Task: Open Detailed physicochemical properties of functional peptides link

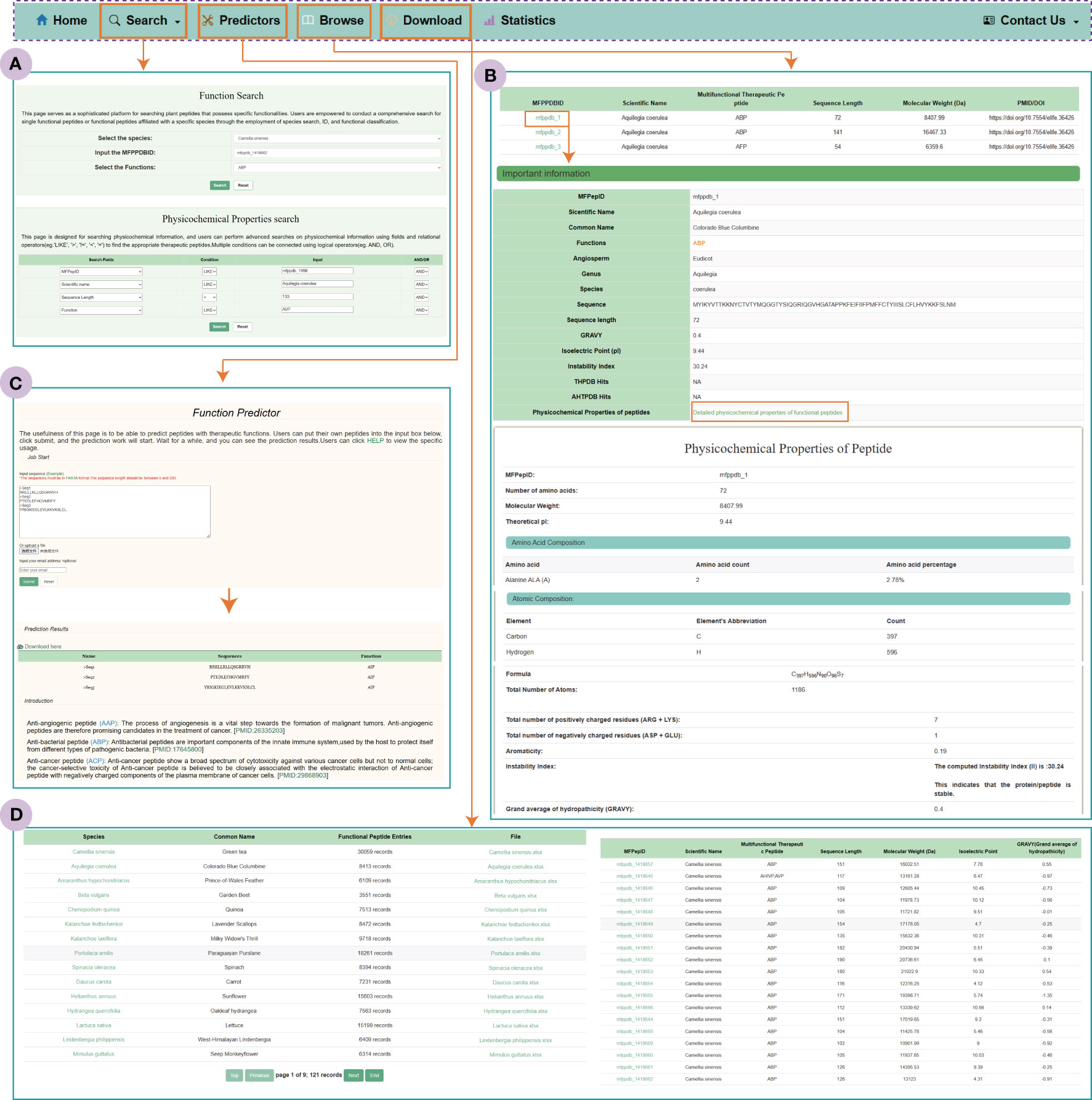Action: [x=767, y=413]
